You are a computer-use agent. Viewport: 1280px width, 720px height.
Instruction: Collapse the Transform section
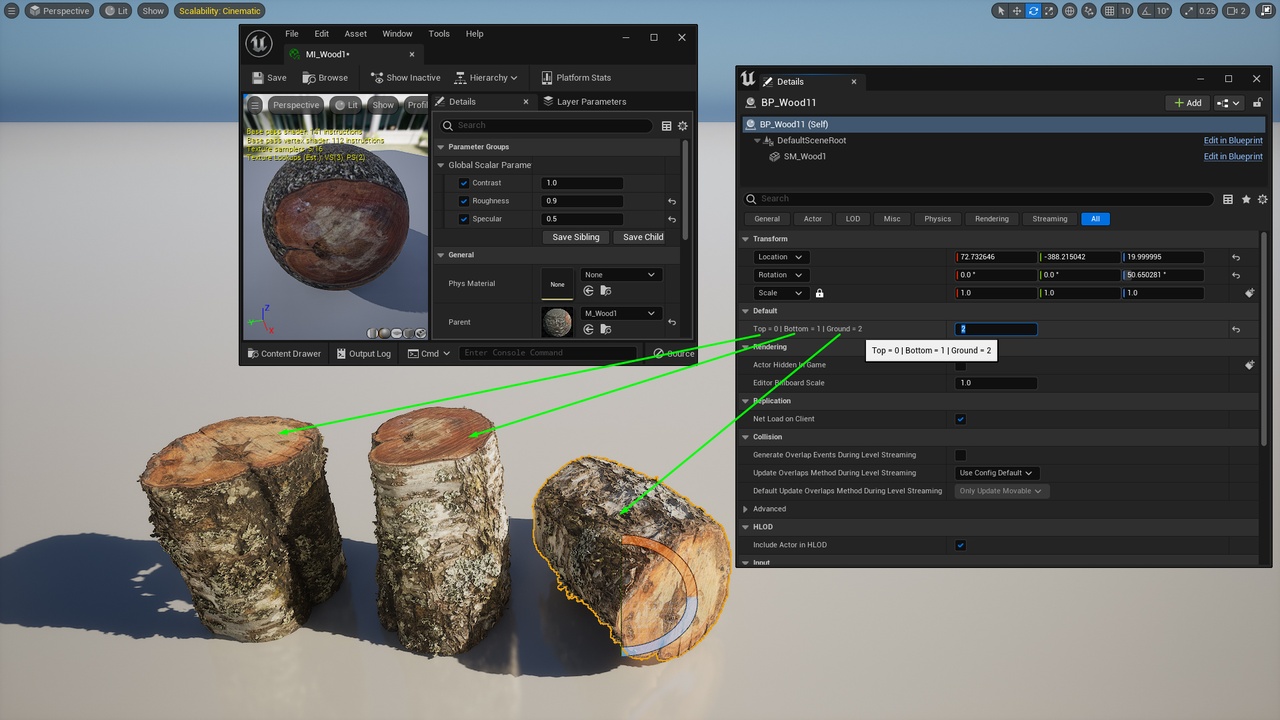(746, 239)
